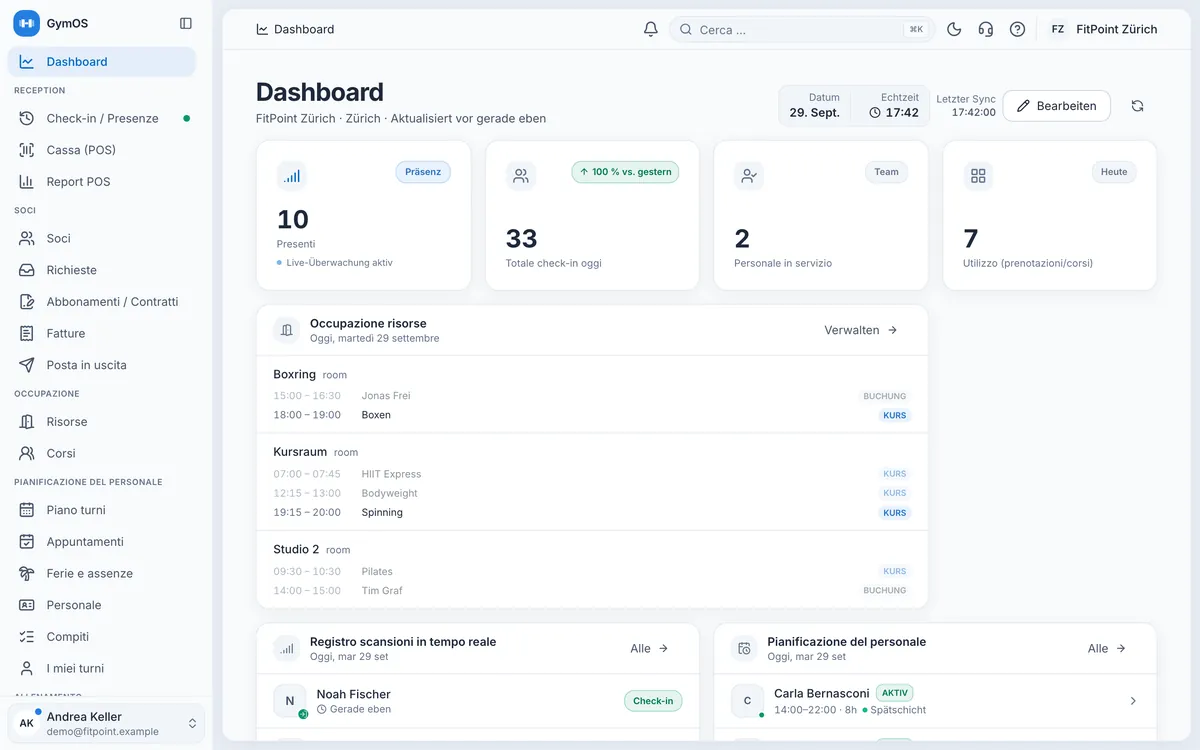Click Noah Fischer's Check-in badge
The width and height of the screenshot is (1200, 750).
click(653, 701)
